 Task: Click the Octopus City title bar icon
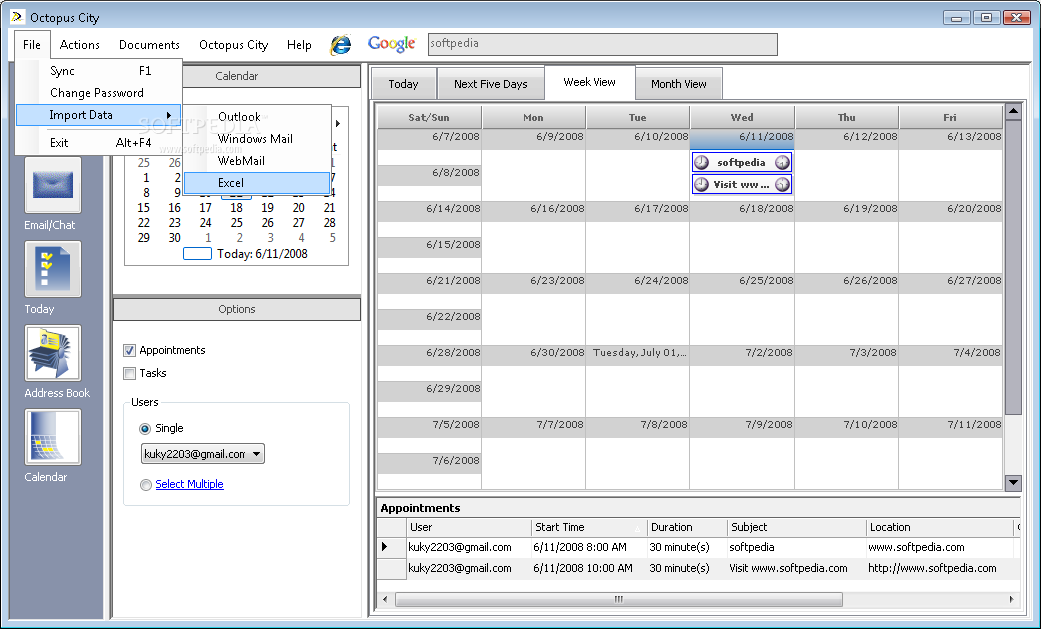point(18,17)
